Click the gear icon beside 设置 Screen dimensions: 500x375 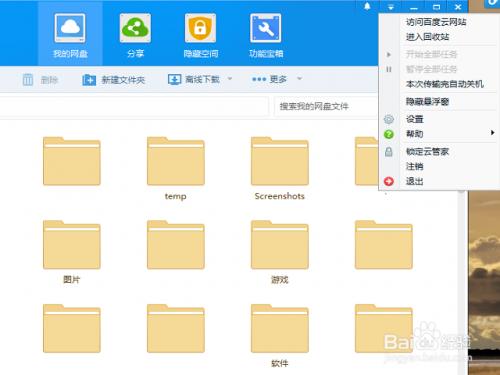tap(389, 119)
